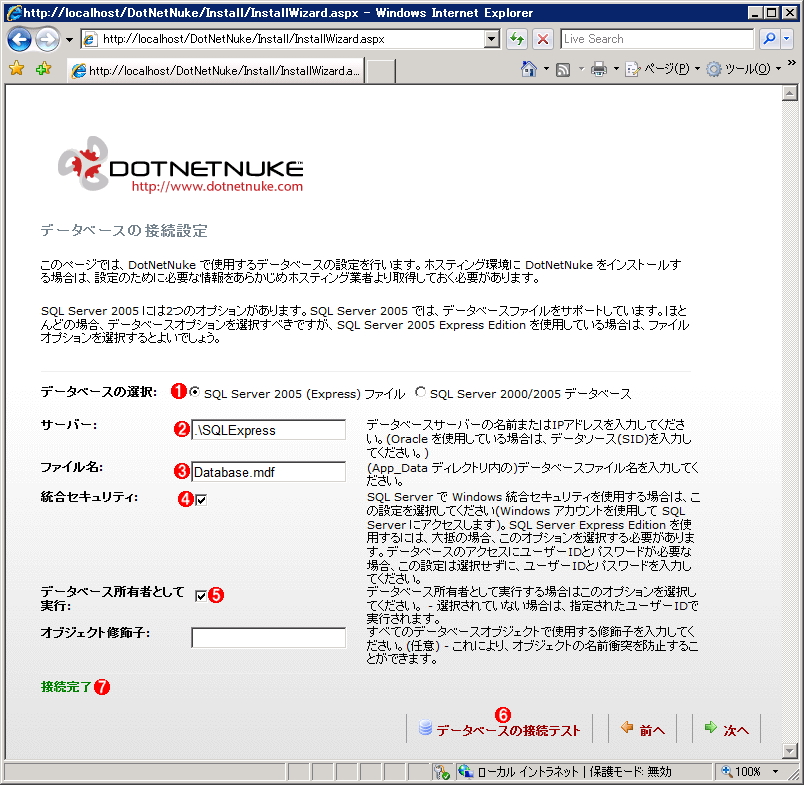Click the security status icon in status bar

pos(442,772)
